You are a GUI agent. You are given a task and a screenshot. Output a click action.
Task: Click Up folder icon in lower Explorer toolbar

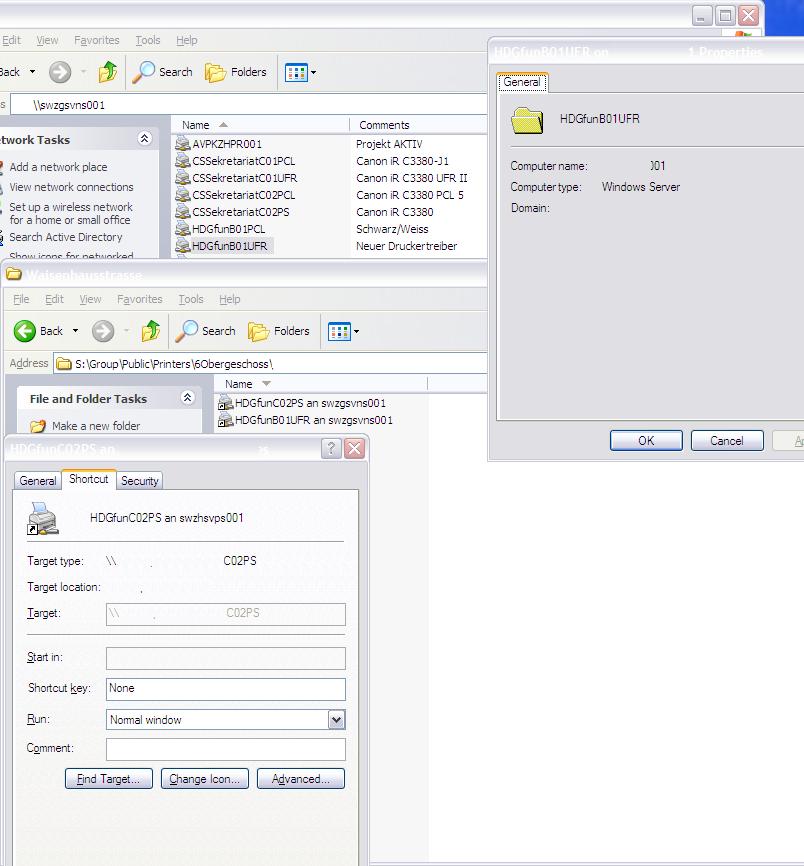coord(151,331)
